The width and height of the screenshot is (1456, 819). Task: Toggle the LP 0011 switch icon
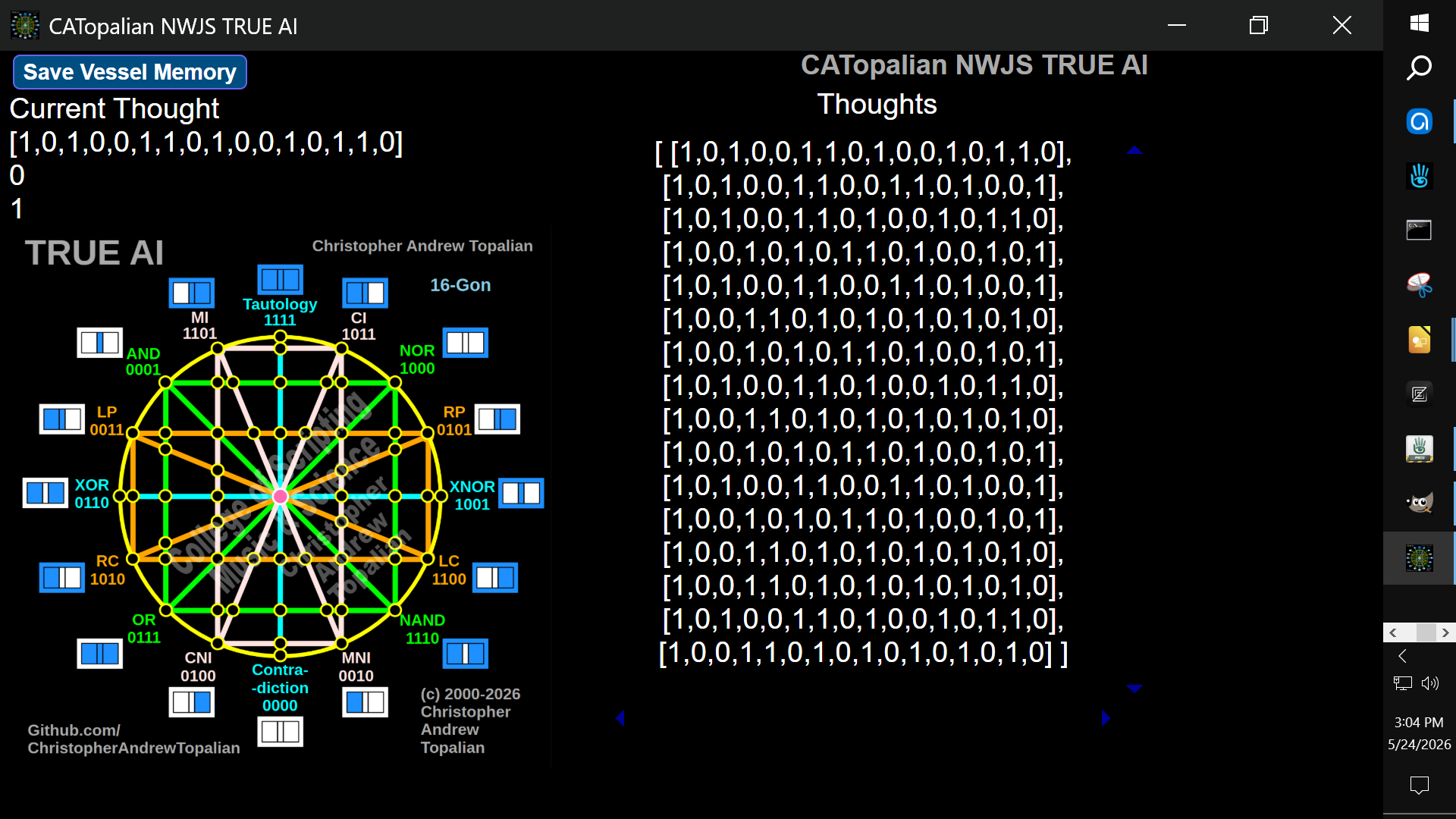(62, 419)
